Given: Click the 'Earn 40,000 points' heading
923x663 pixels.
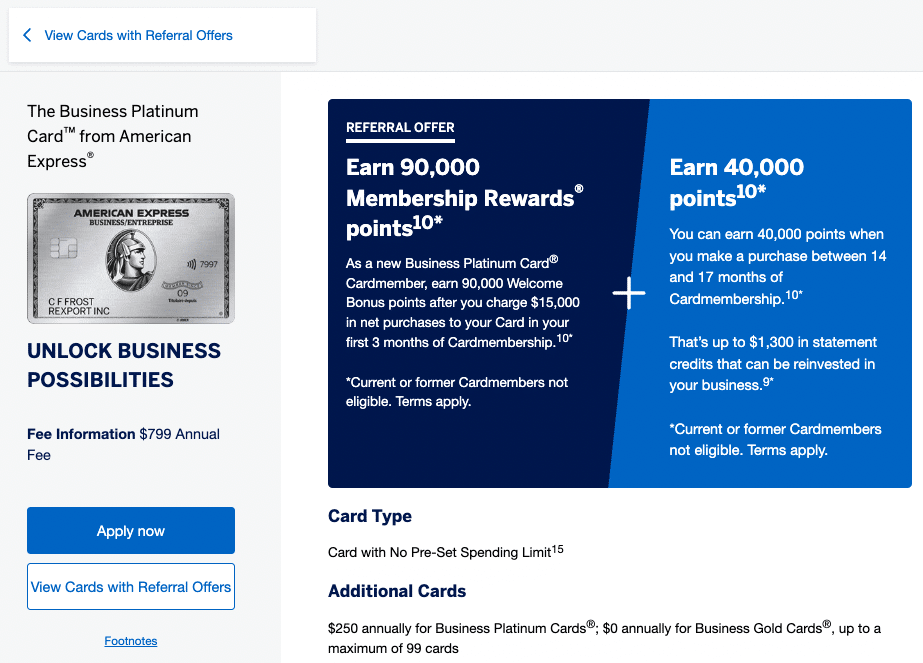Looking at the screenshot, I should [x=737, y=182].
